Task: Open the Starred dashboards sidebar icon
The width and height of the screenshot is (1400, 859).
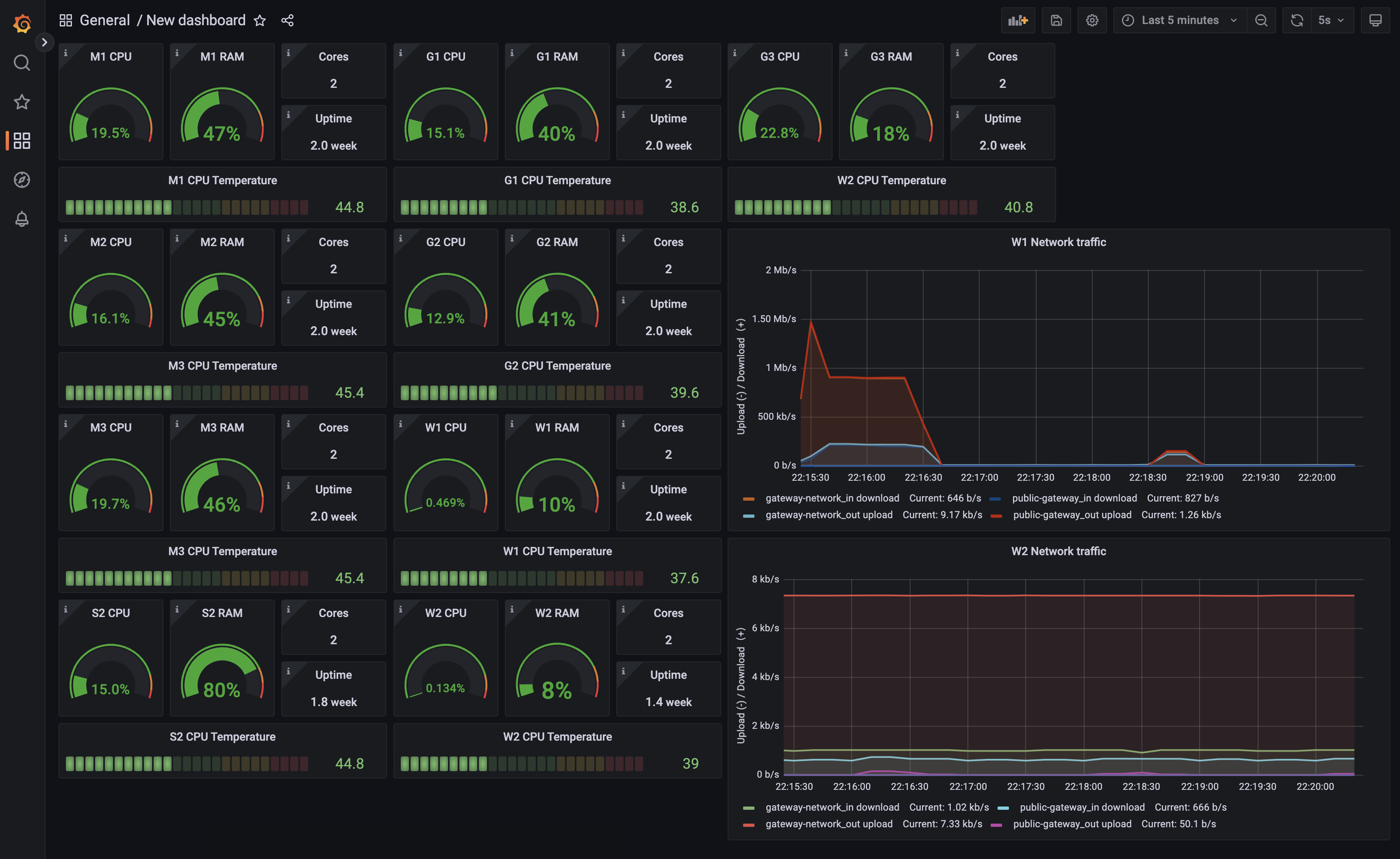Action: click(22, 102)
